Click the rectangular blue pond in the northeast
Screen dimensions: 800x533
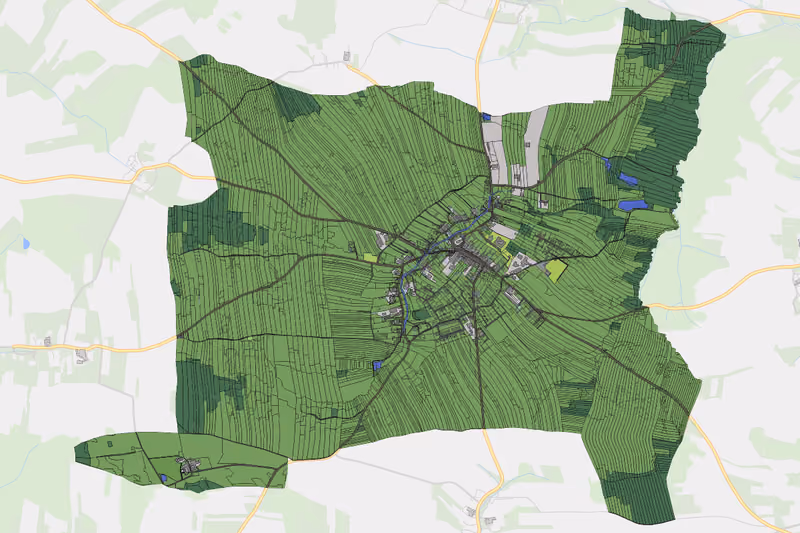[x=633, y=205]
